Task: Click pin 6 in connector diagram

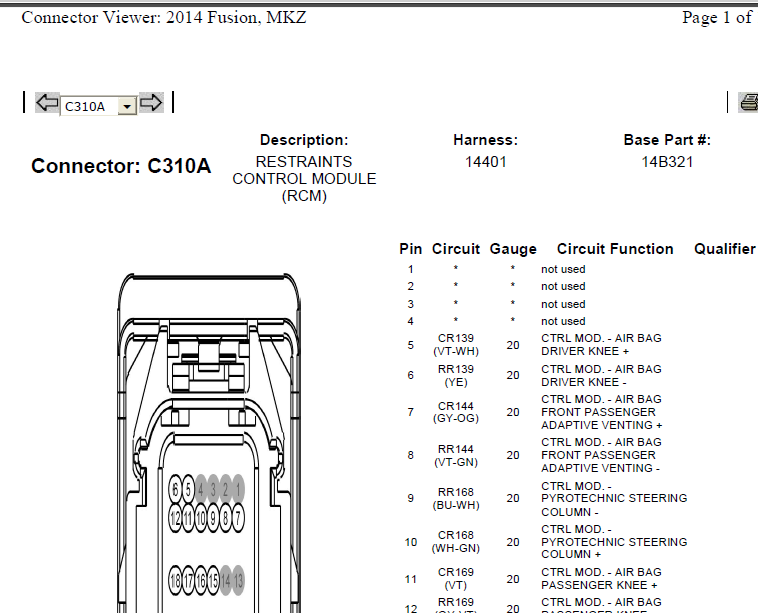Action: pos(175,489)
